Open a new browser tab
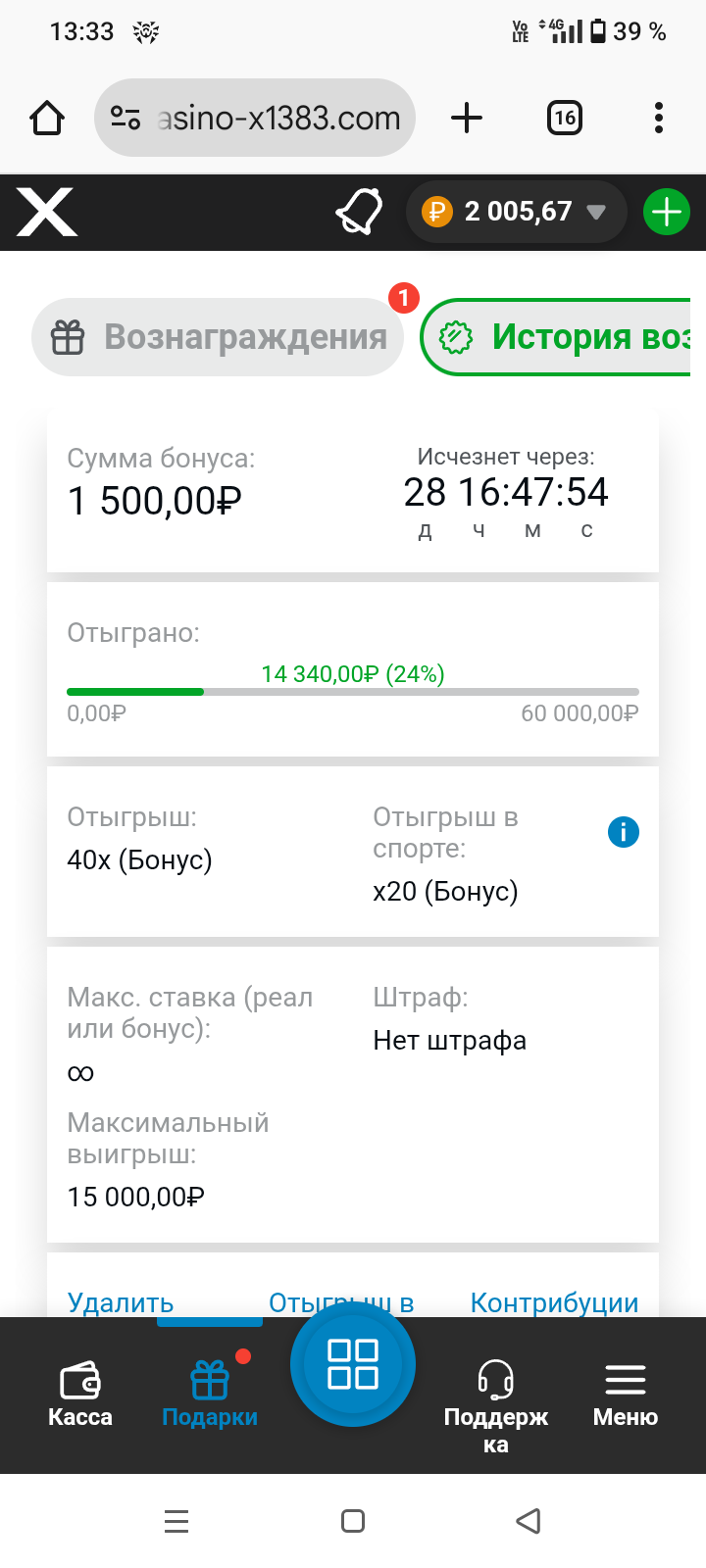The width and height of the screenshot is (706, 1568). (x=467, y=119)
